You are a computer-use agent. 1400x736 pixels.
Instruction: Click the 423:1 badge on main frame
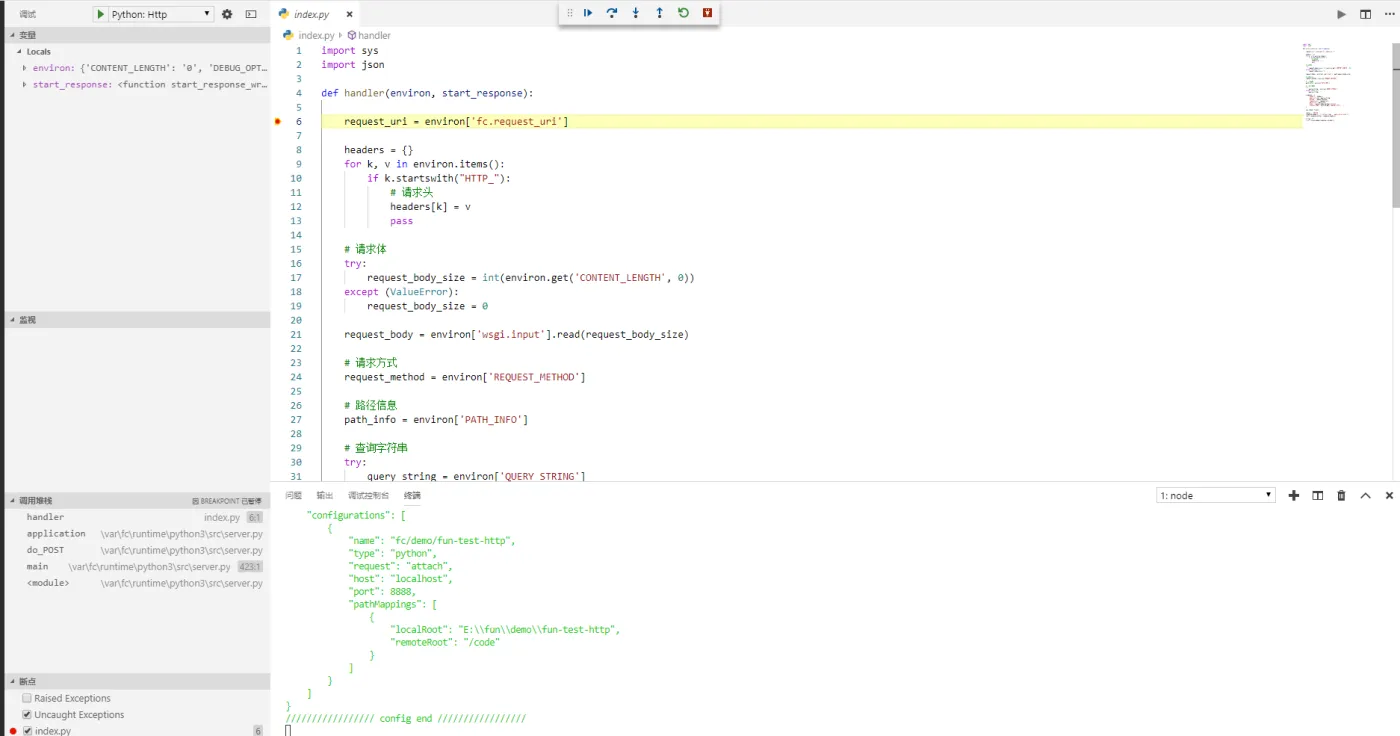click(250, 567)
